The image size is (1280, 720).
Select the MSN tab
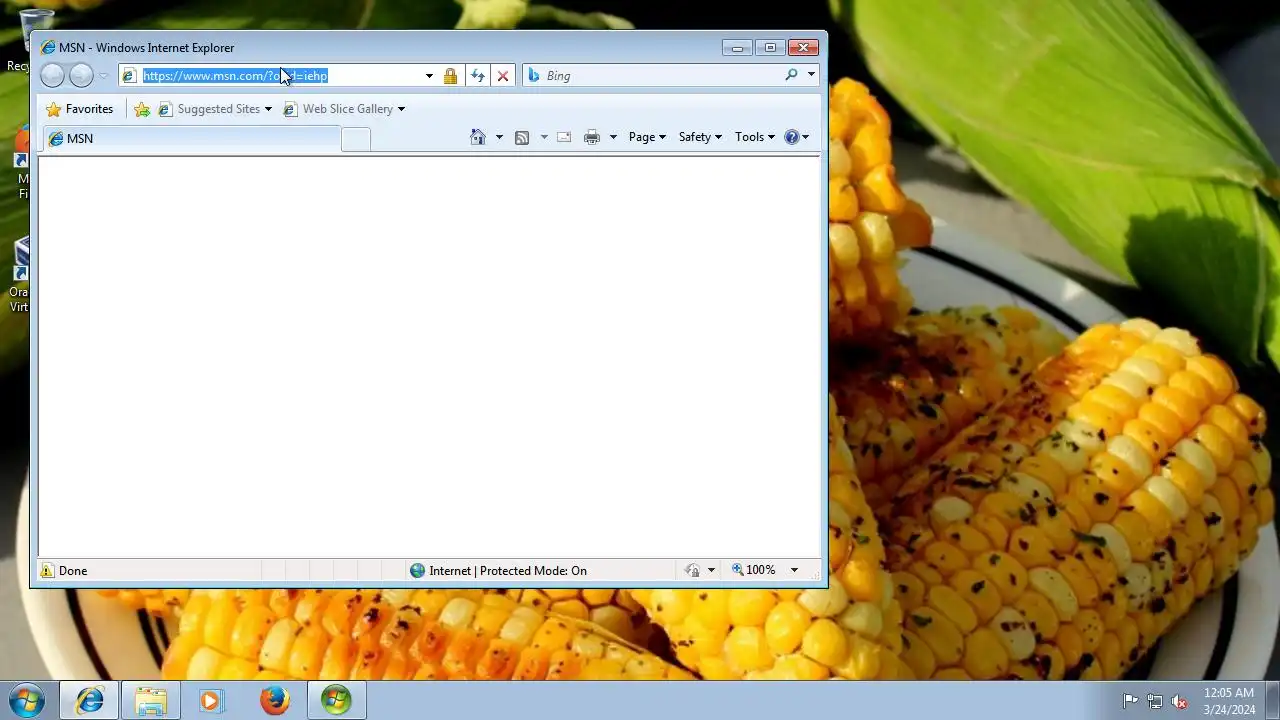(x=191, y=139)
